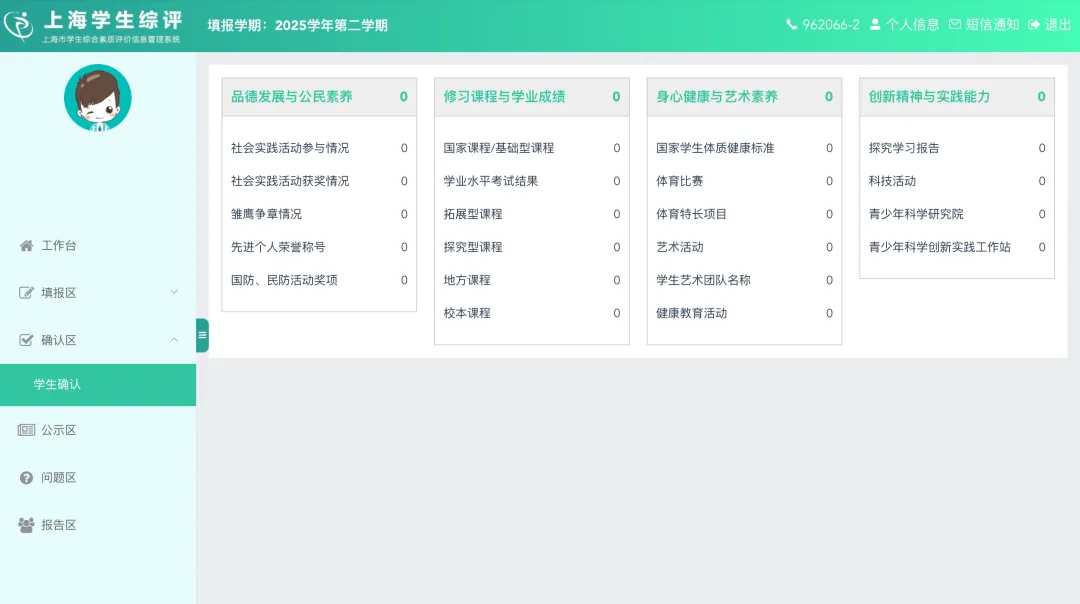Open the 确认区 menu item
The image size is (1080, 604).
98,340
